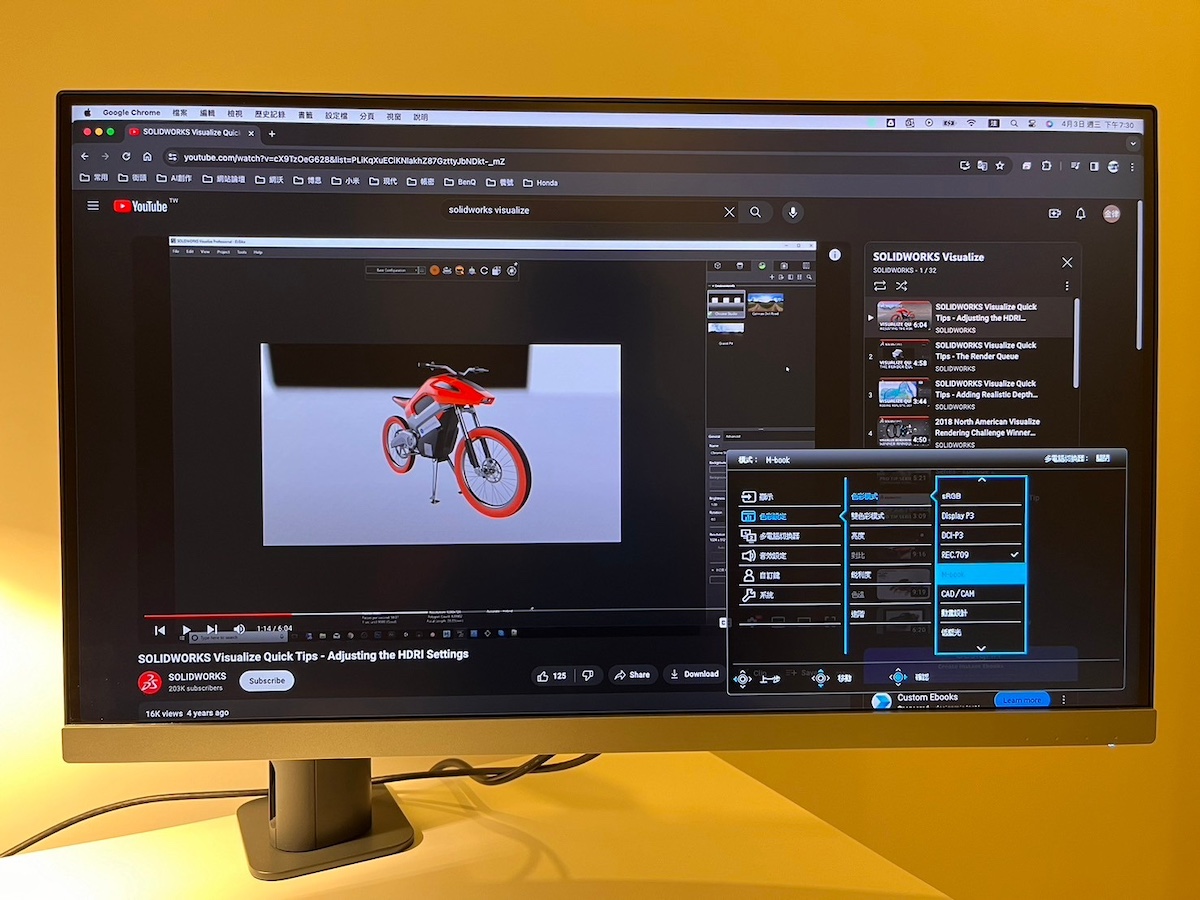Open the YouTube hamburger guide menu

click(93, 206)
